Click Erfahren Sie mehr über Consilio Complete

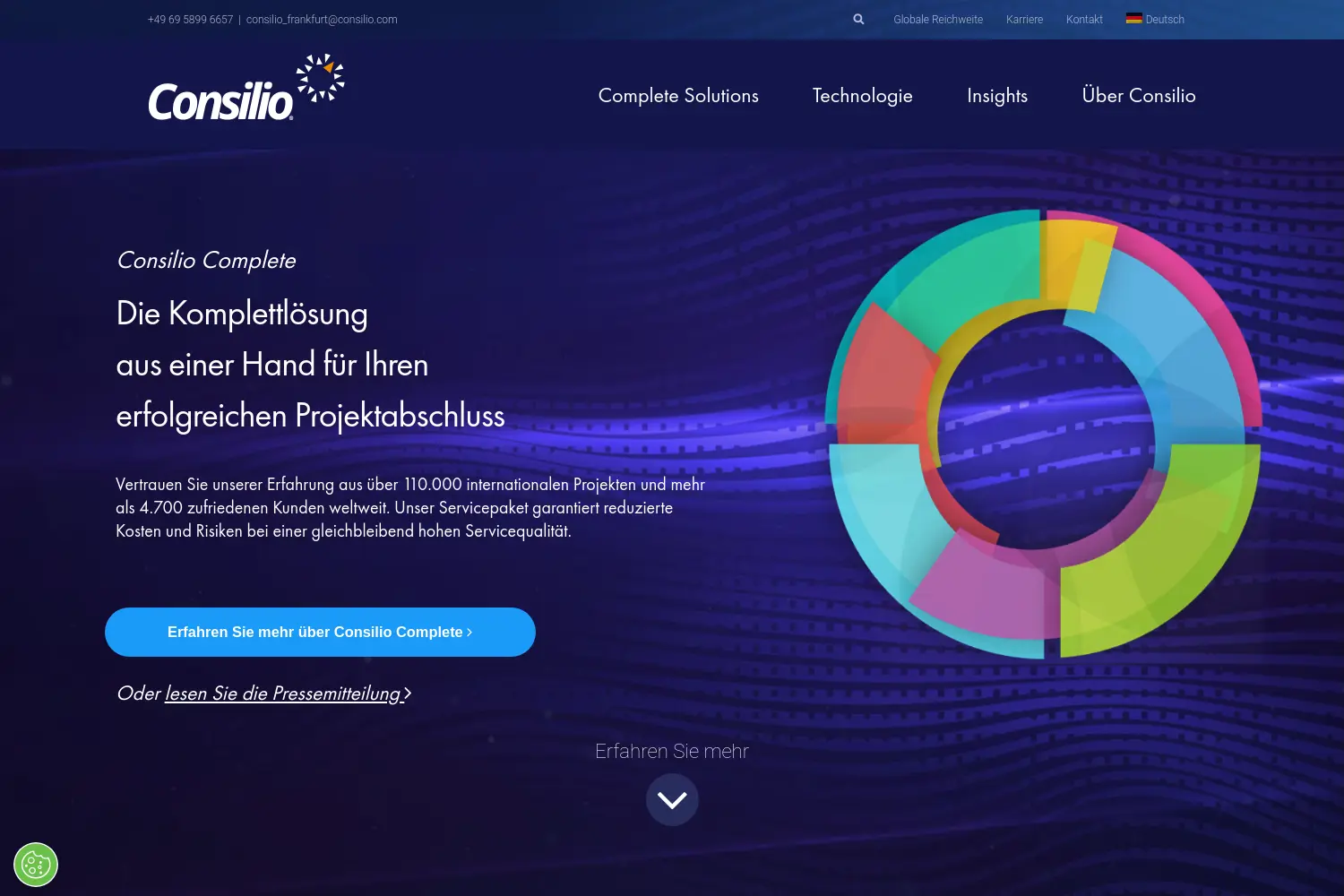320,632
